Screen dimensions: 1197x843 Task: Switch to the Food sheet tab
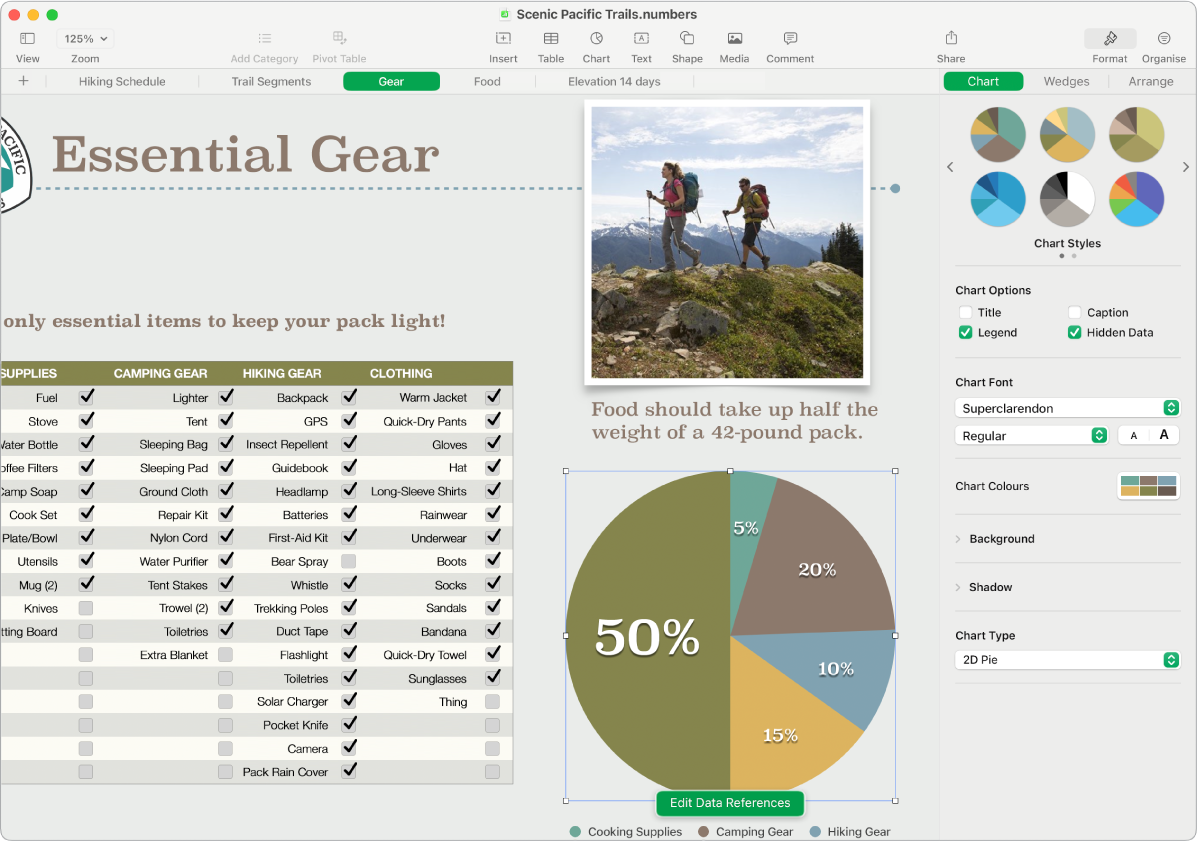[487, 81]
